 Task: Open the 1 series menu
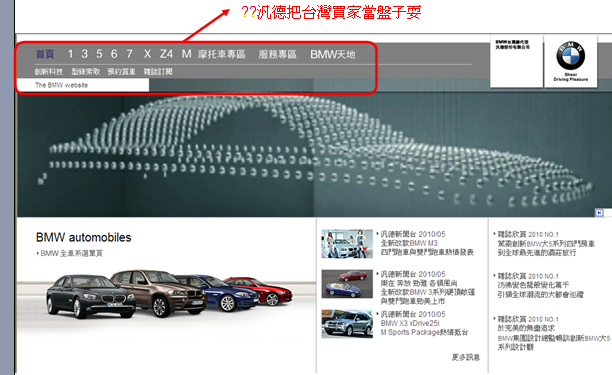(x=70, y=54)
